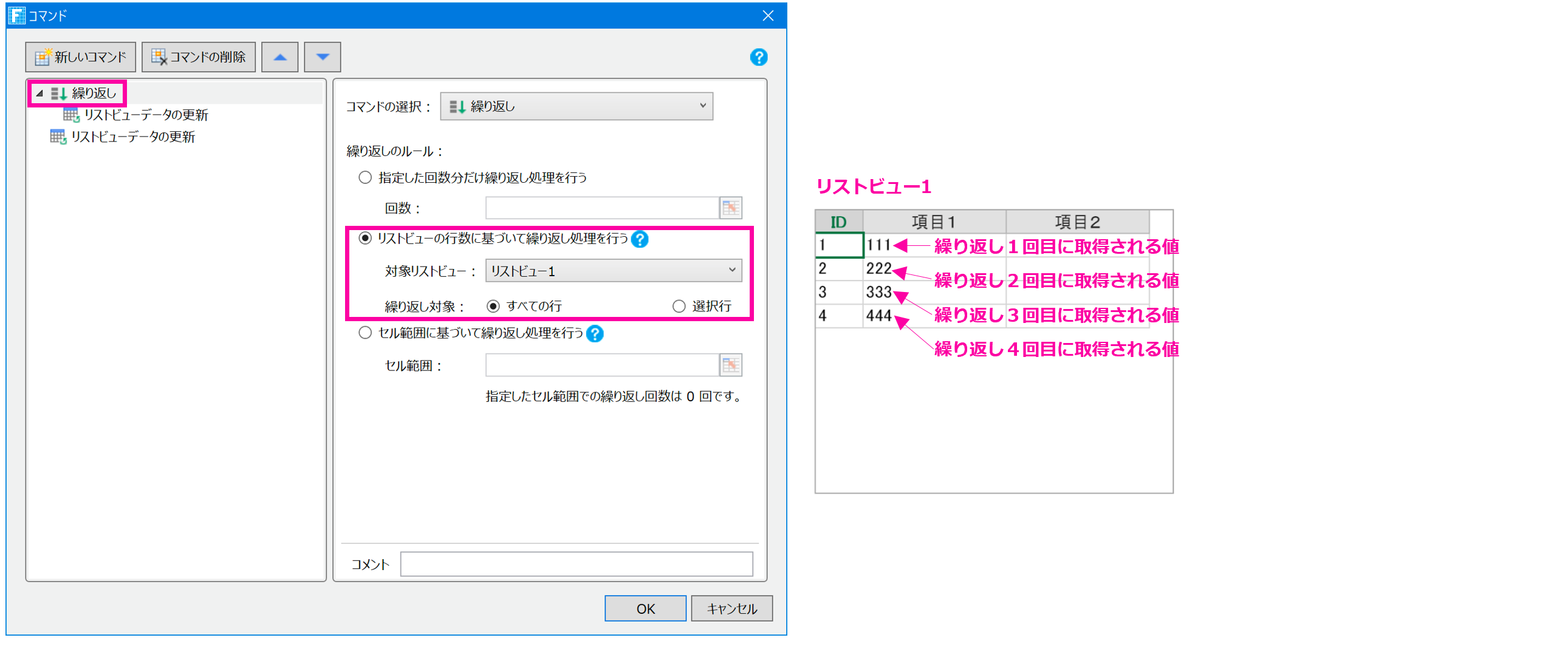Select the nested リストビューデータの更新 child command
The height and width of the screenshot is (666, 1568).
[x=135, y=115]
